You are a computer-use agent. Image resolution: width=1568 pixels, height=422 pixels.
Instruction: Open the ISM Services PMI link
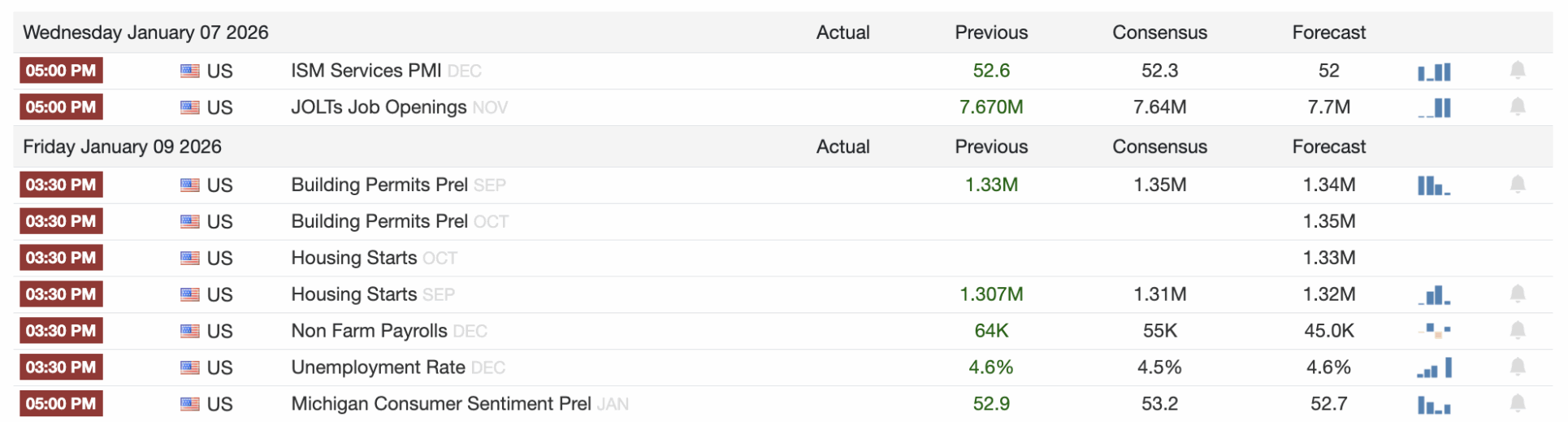pyautogui.click(x=366, y=71)
